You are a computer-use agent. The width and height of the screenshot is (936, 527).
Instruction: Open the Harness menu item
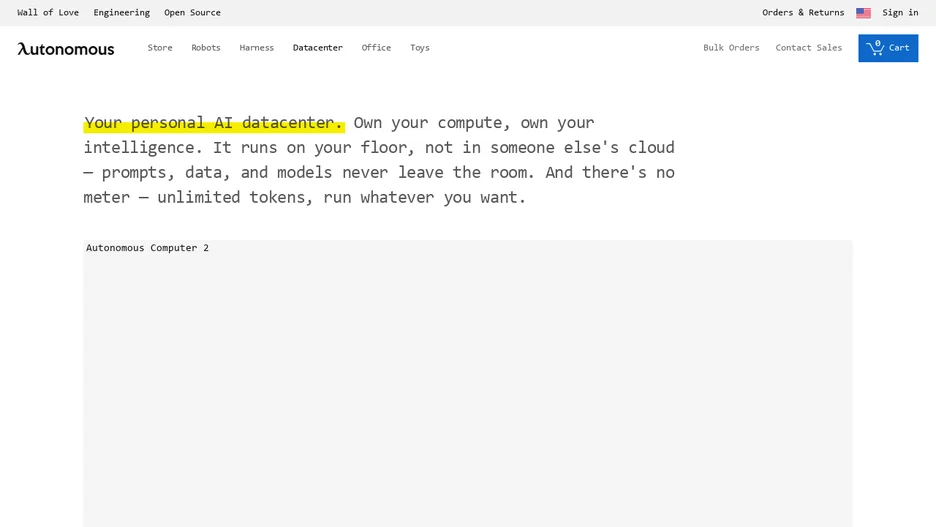[x=257, y=48]
